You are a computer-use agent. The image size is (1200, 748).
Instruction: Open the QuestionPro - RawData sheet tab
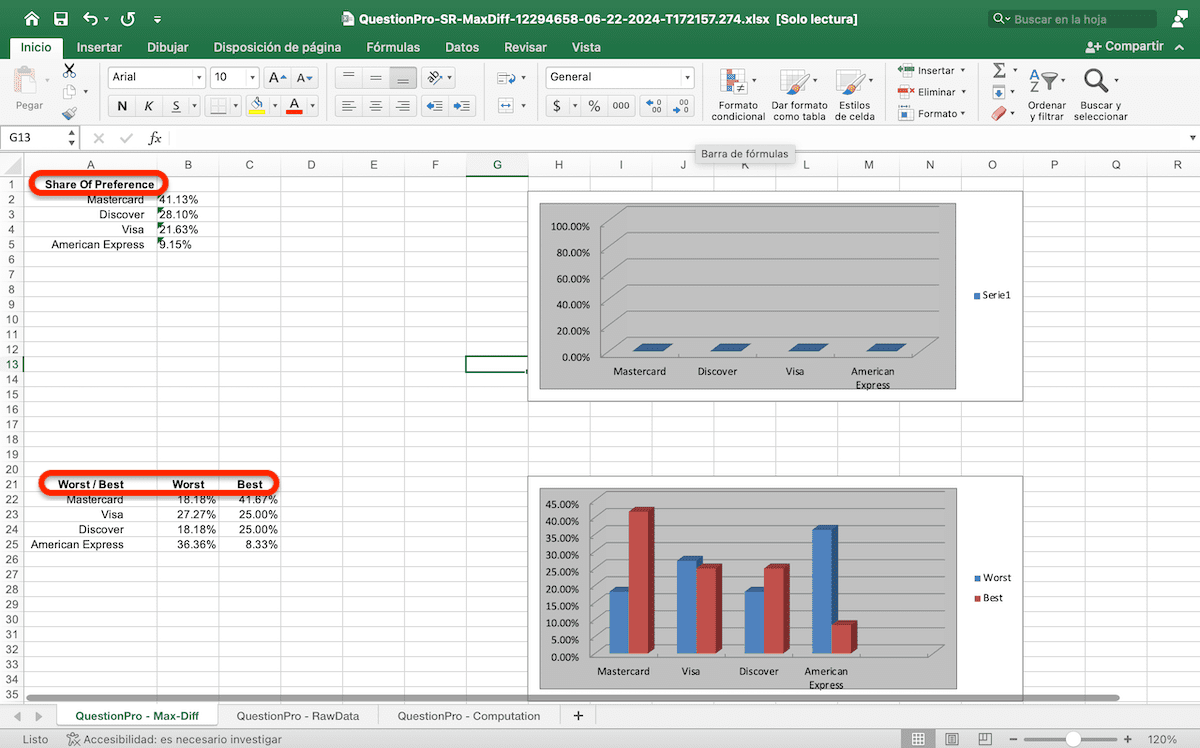[297, 716]
